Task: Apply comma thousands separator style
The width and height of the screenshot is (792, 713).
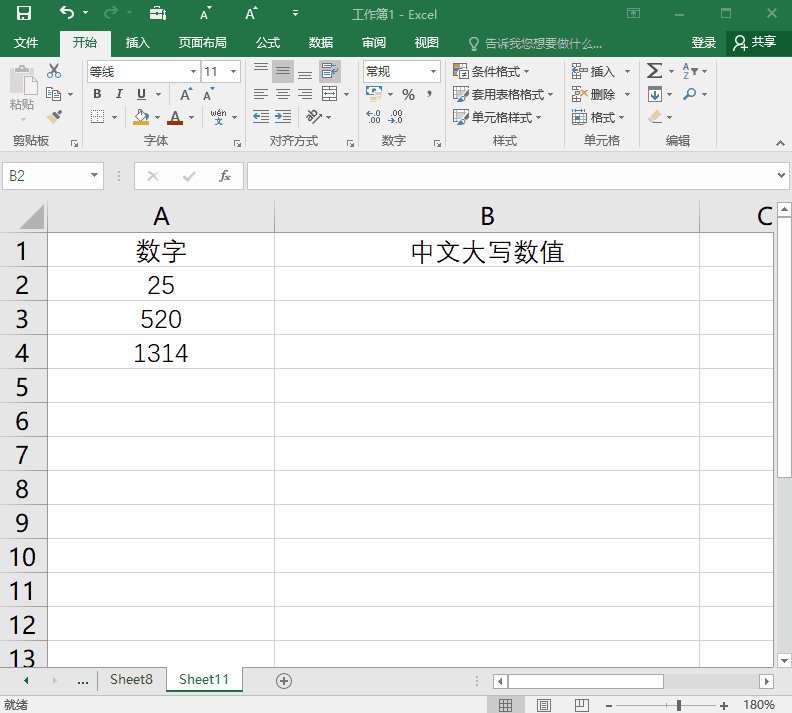Action: coord(429,94)
